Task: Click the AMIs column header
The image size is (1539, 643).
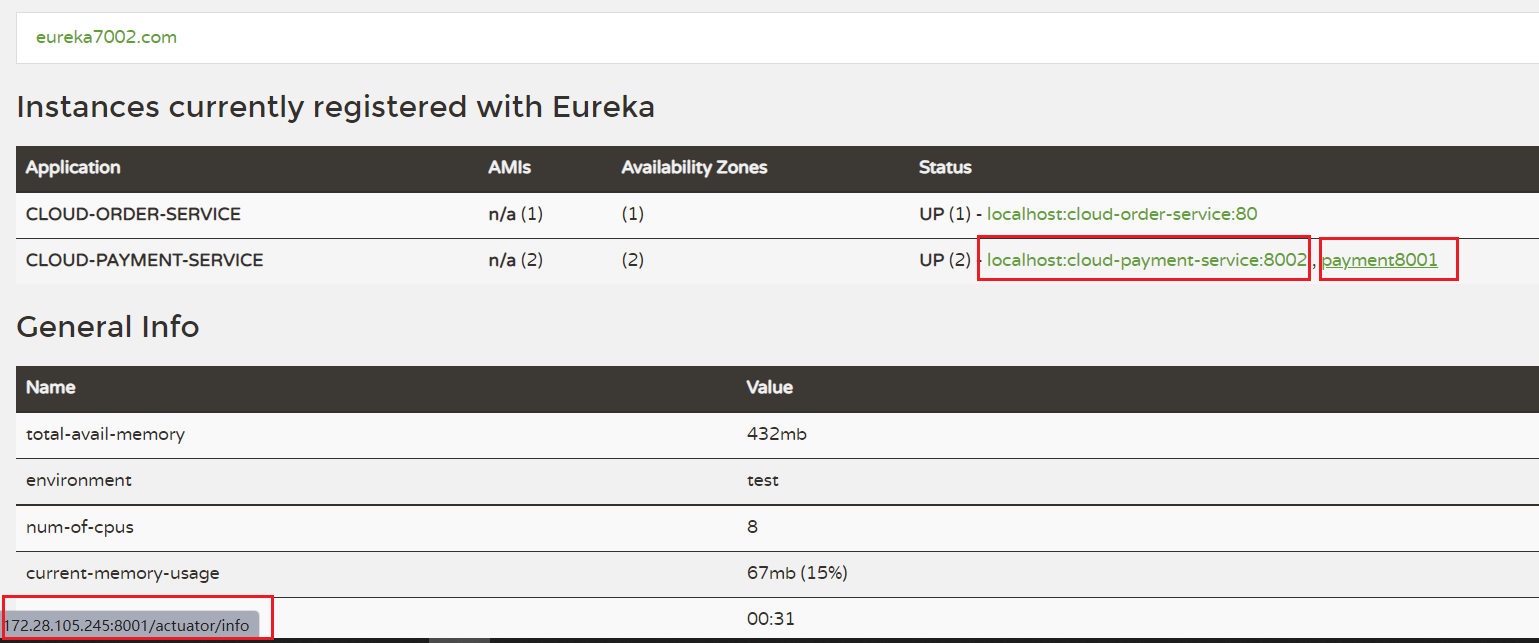Action: [509, 168]
